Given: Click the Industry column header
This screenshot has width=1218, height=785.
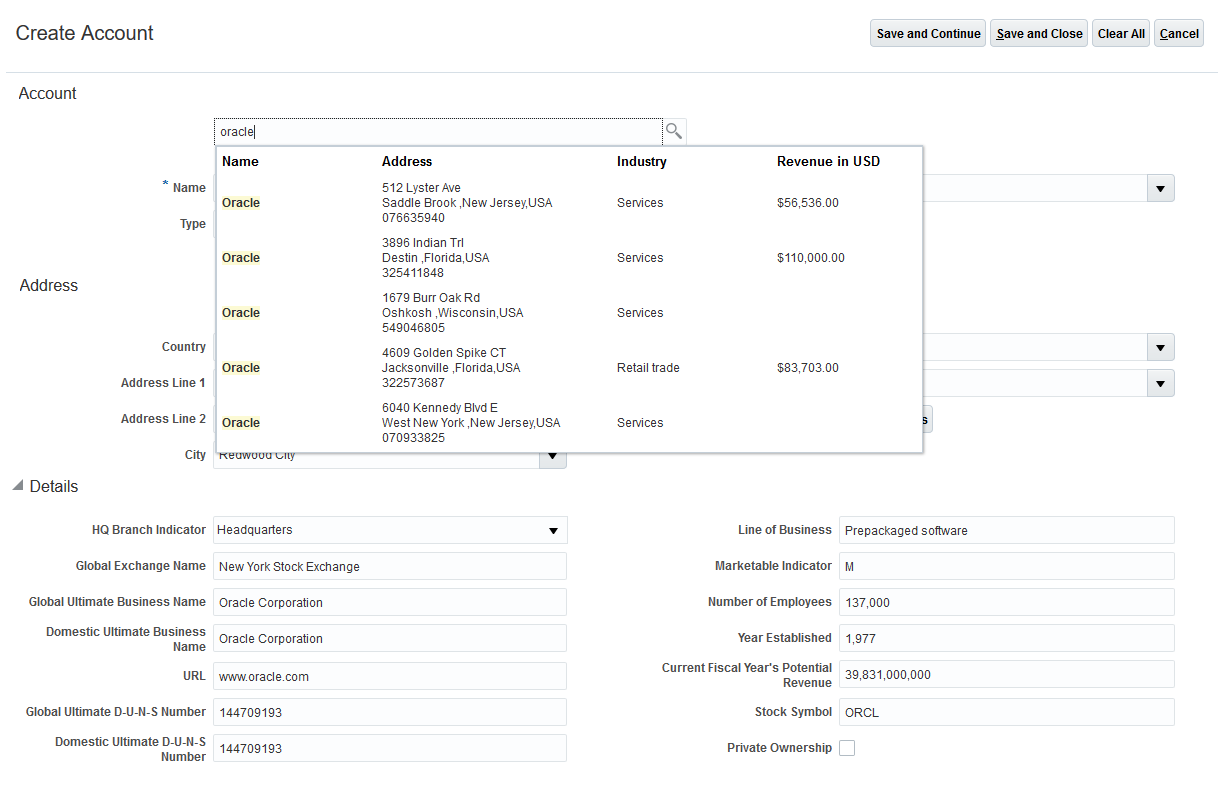Looking at the screenshot, I should point(642,161).
